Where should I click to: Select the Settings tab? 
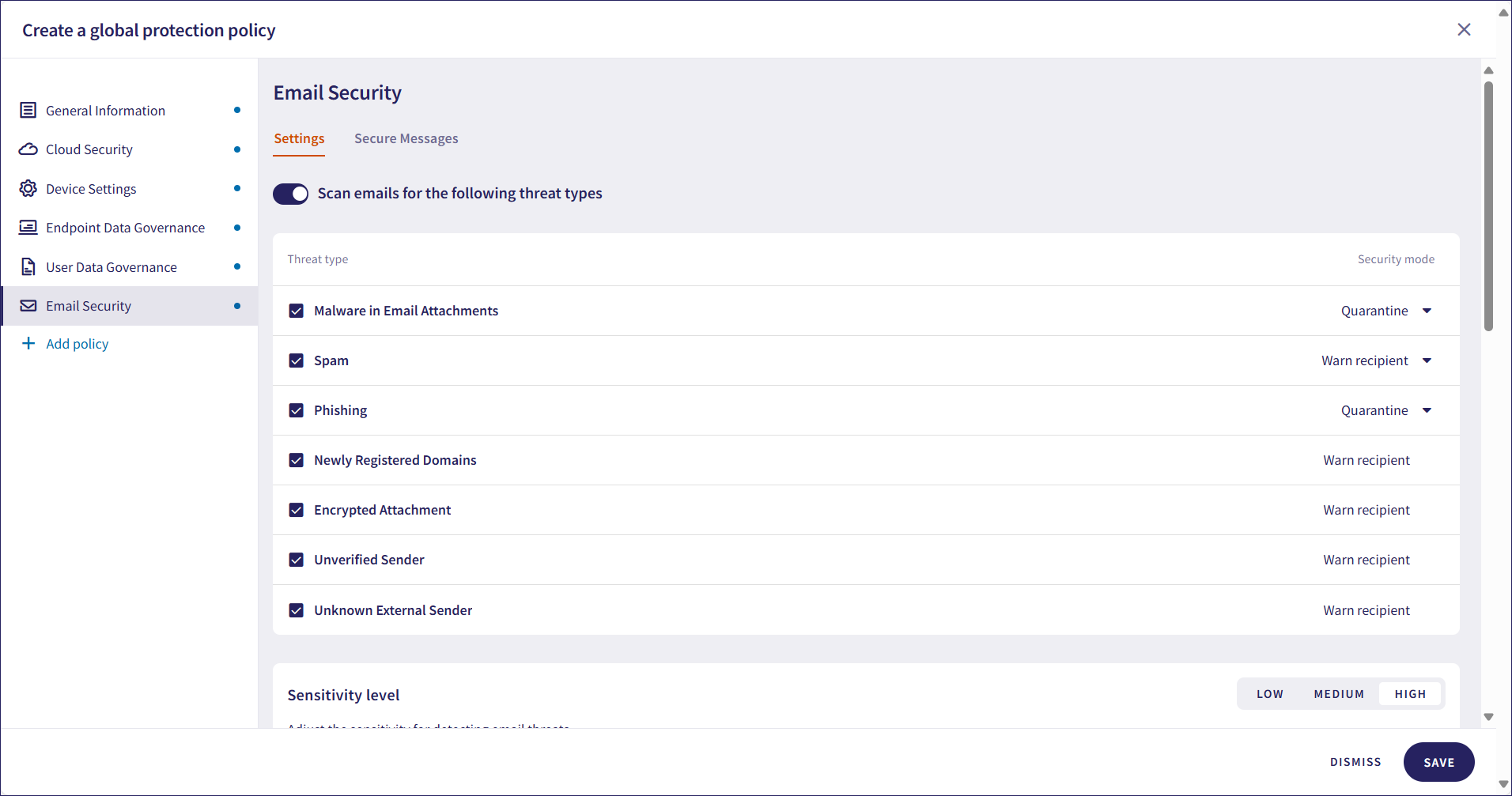(299, 139)
